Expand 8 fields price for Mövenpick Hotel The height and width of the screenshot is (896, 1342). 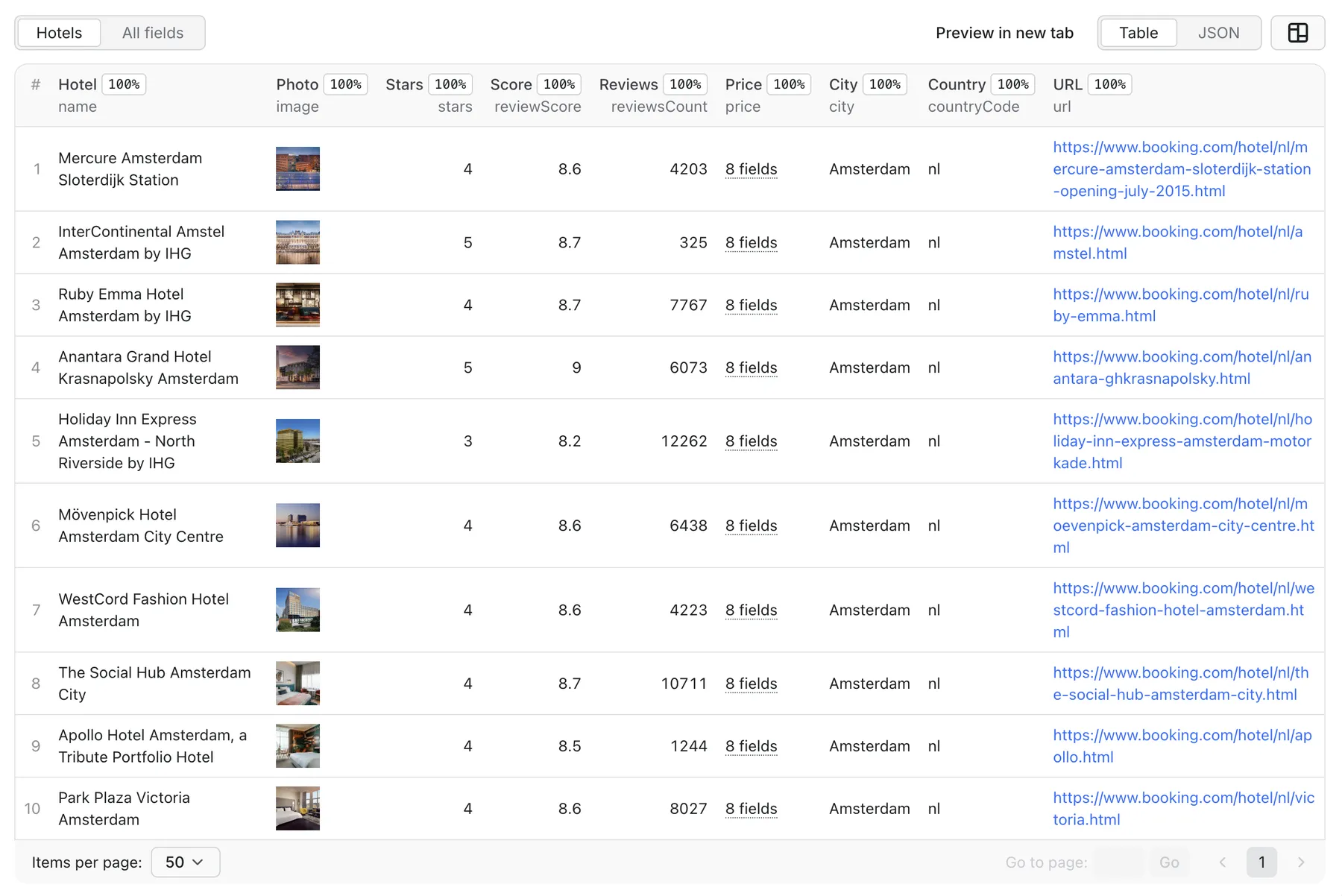[751, 526]
